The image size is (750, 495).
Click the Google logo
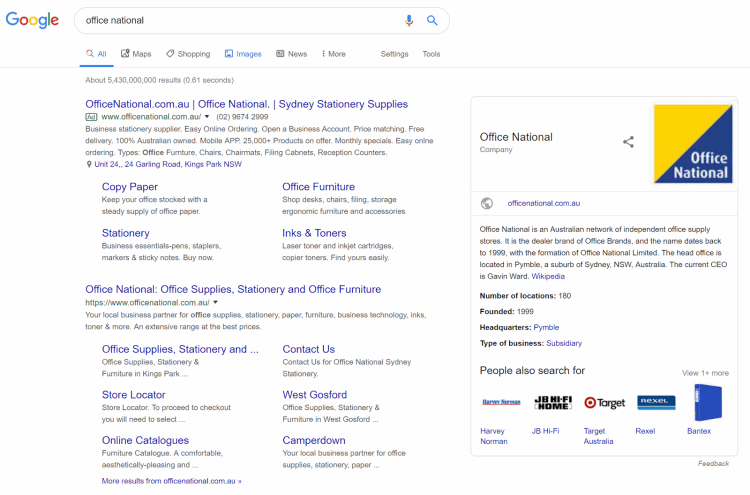point(32,20)
